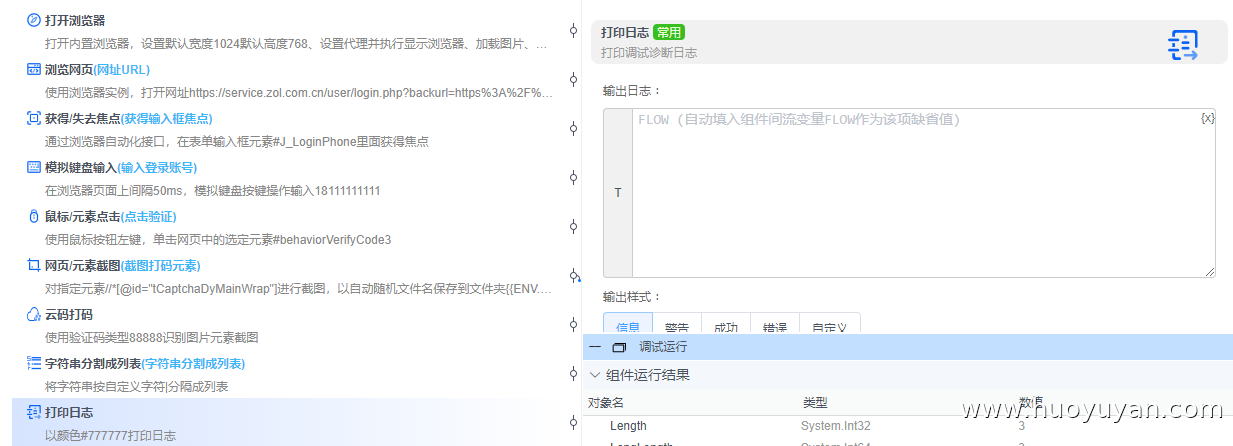Minimize the 调试运行 panel with the dash icon
The width and height of the screenshot is (1233, 446).
(595, 347)
